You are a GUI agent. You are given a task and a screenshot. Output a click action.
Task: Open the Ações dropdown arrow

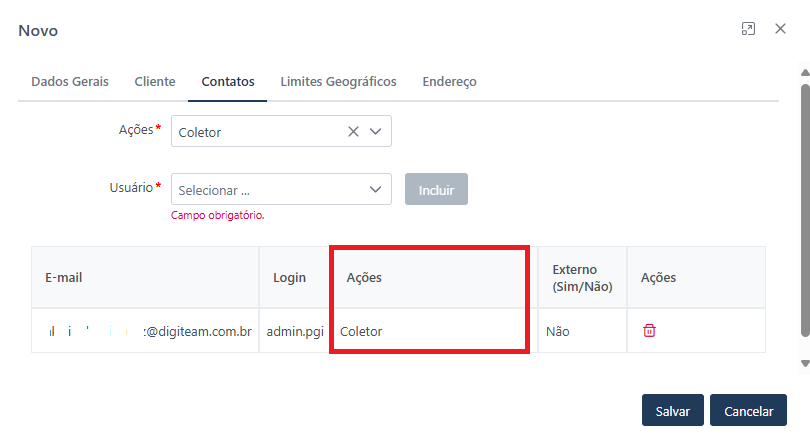point(376,132)
